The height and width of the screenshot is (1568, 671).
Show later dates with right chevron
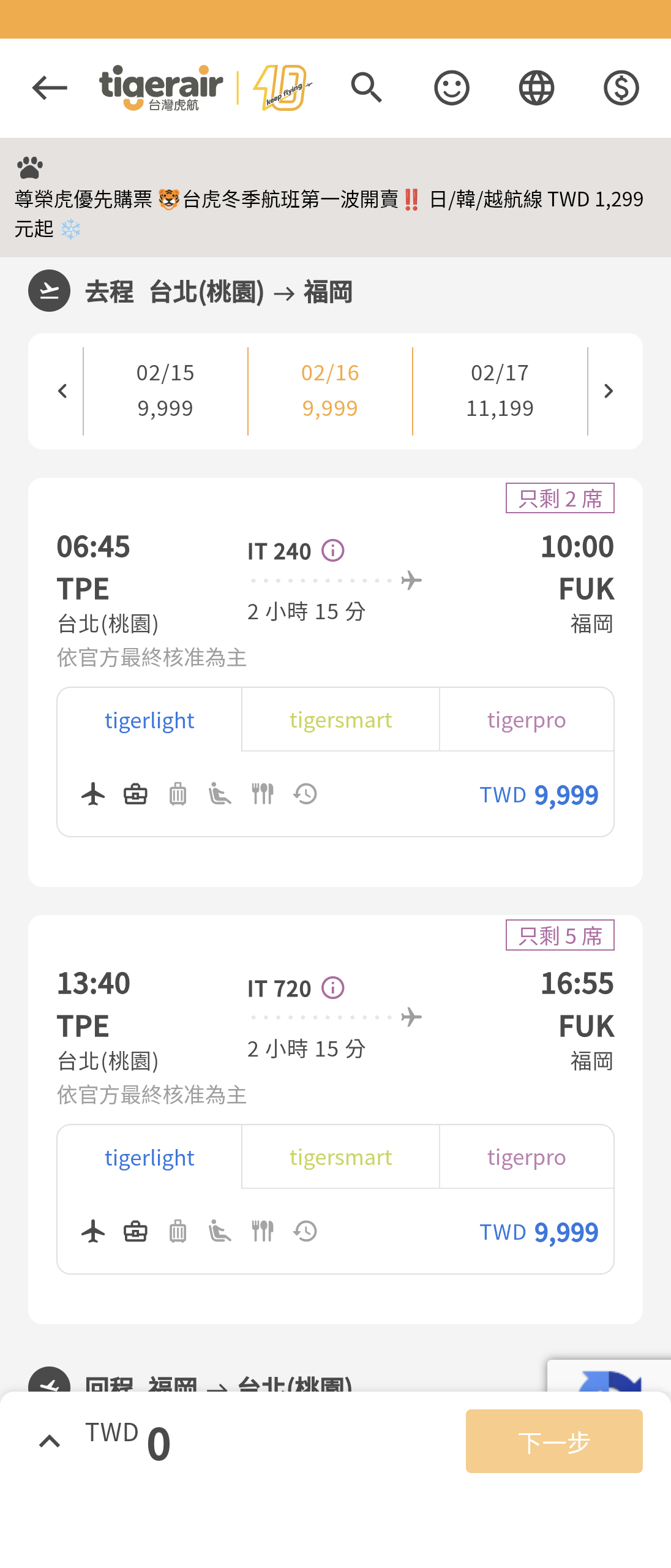[608, 391]
